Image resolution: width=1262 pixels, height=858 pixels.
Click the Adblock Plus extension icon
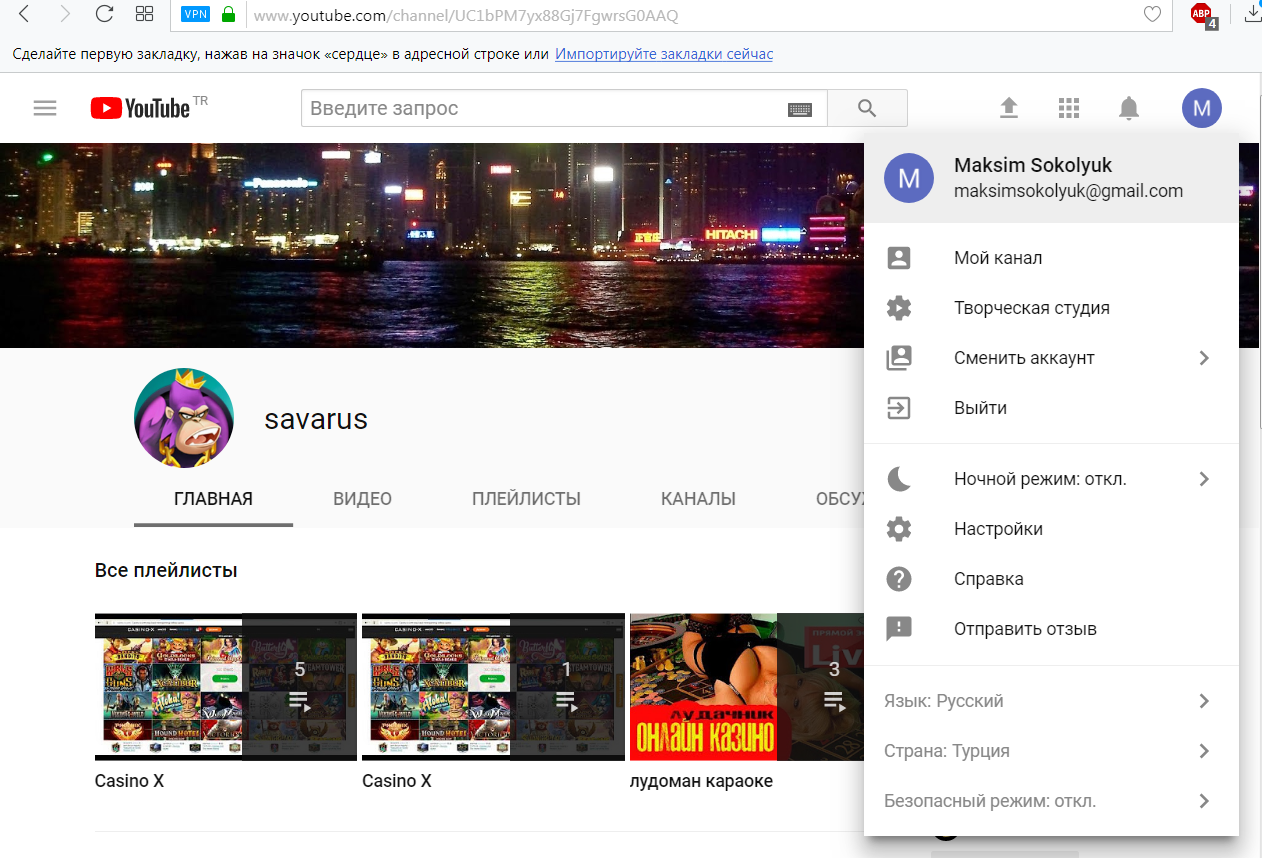tap(1202, 14)
